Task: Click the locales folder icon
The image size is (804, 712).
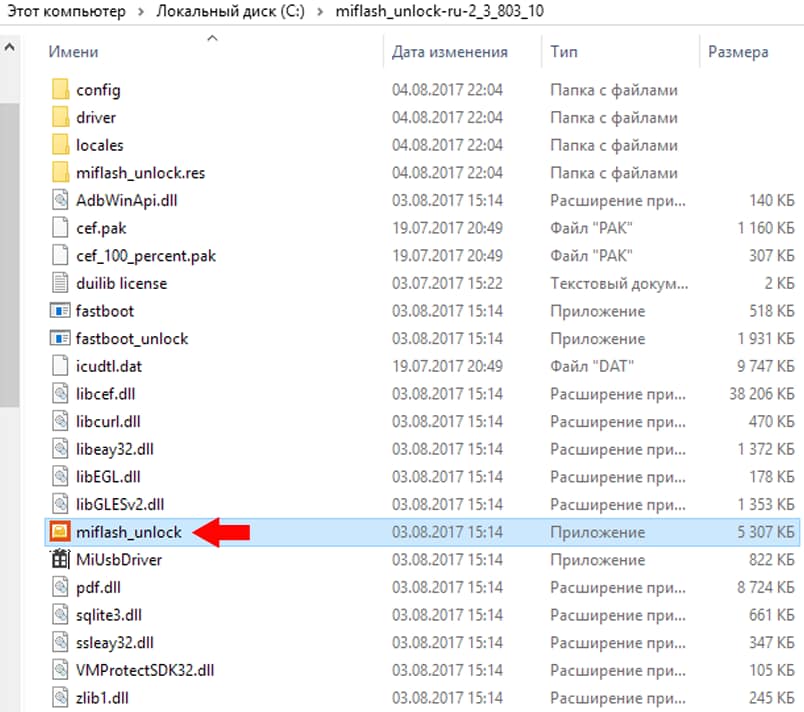Action: pos(60,145)
